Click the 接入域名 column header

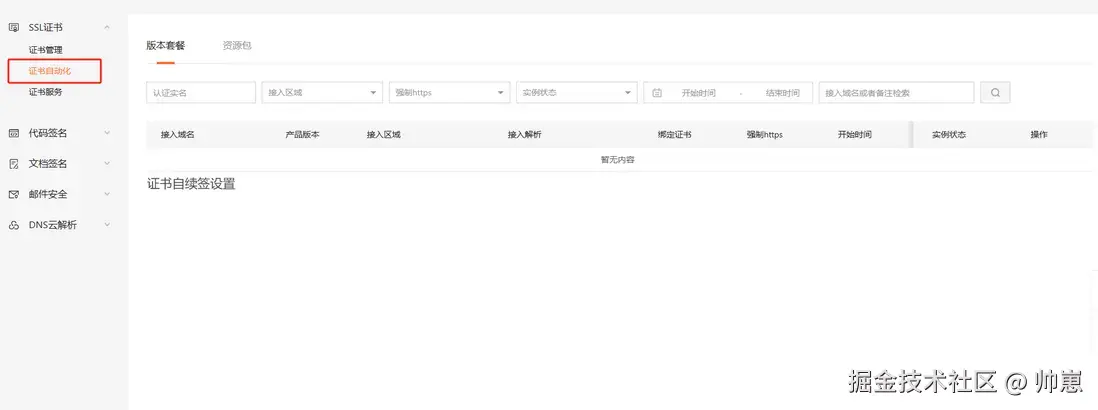(177, 134)
